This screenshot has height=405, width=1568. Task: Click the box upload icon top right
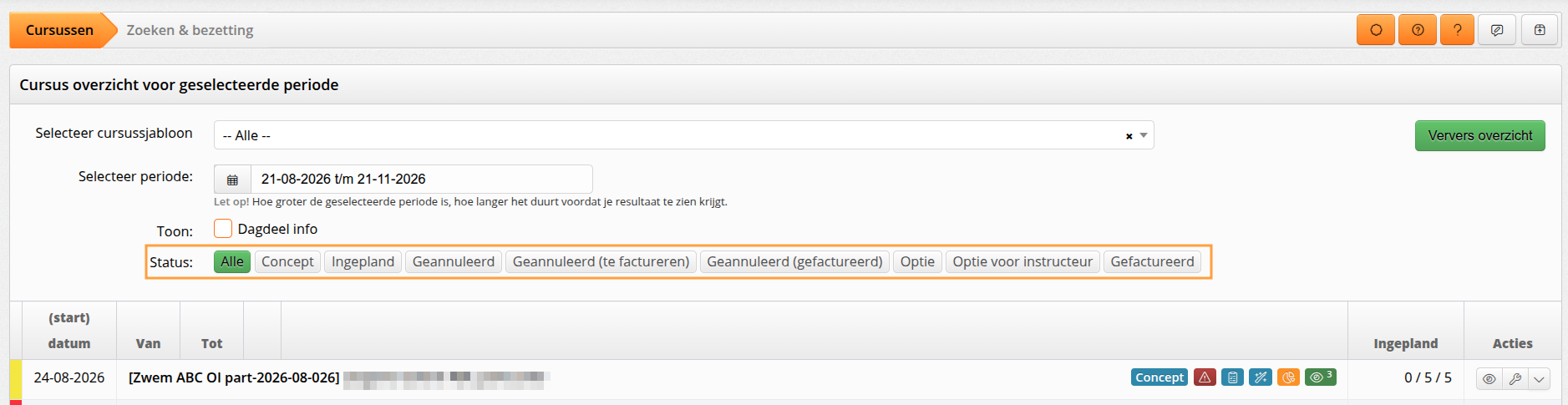(x=1540, y=30)
